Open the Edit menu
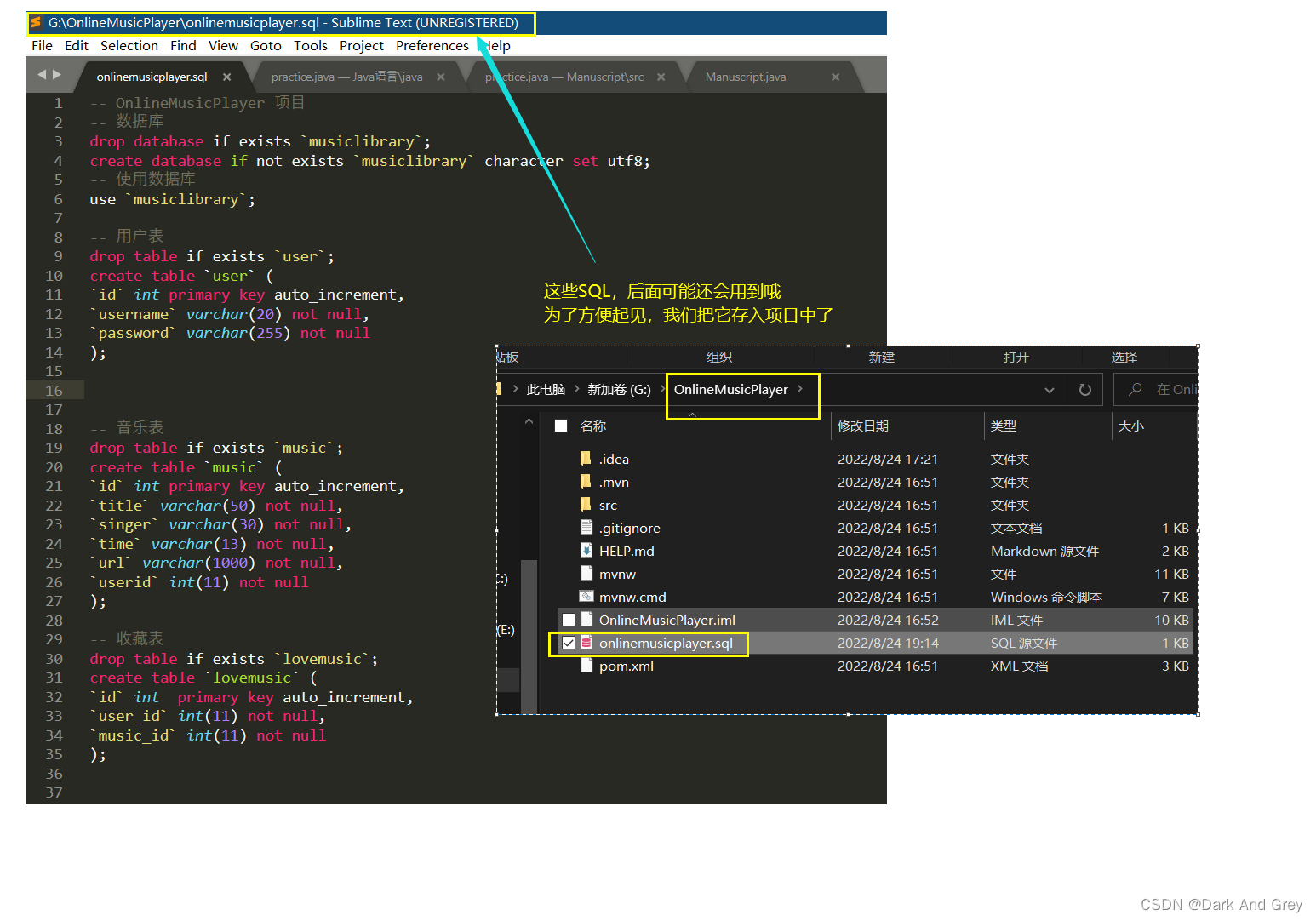 [x=77, y=46]
